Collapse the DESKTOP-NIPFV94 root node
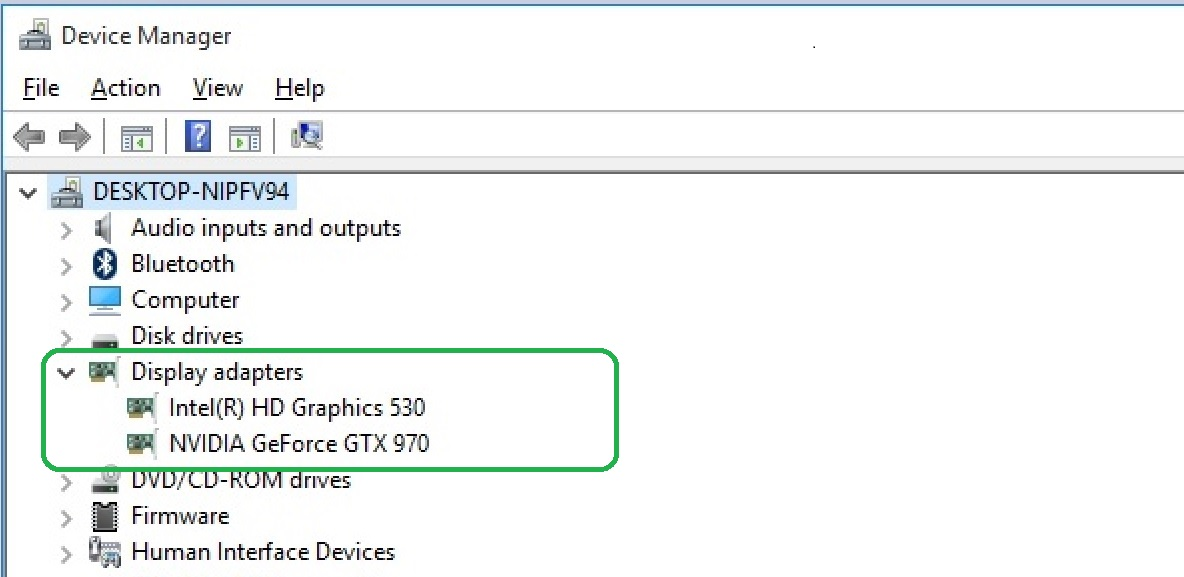The width and height of the screenshot is (1184, 577). [29, 192]
